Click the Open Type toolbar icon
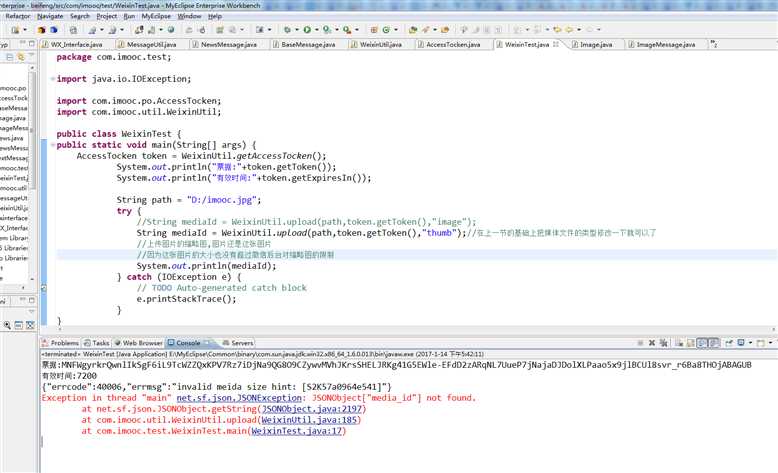Viewport: 778px width, 473px height. [x=413, y=30]
